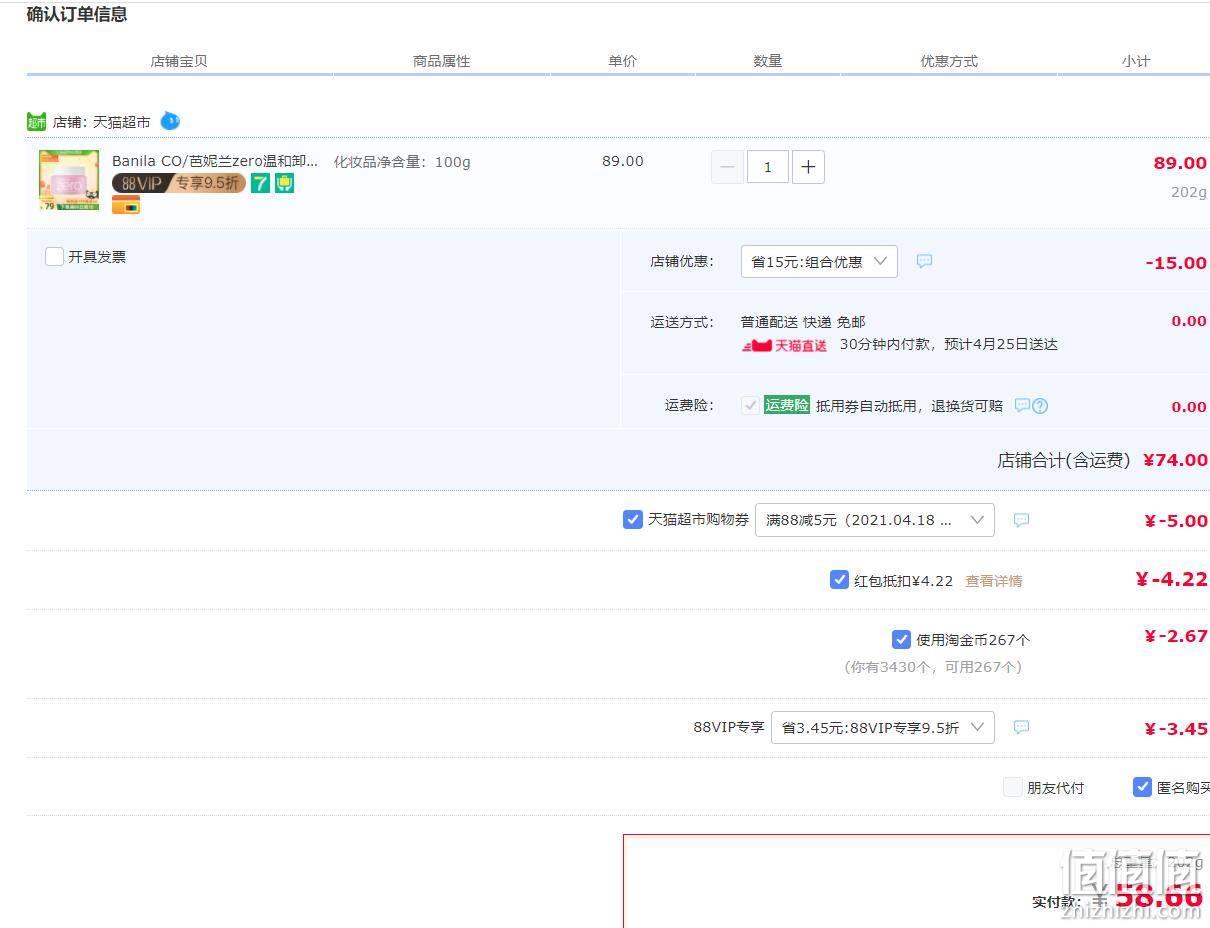This screenshot has height=928, width=1210.
Task: Click the -15.00 store discount amount
Action: click(x=1176, y=263)
